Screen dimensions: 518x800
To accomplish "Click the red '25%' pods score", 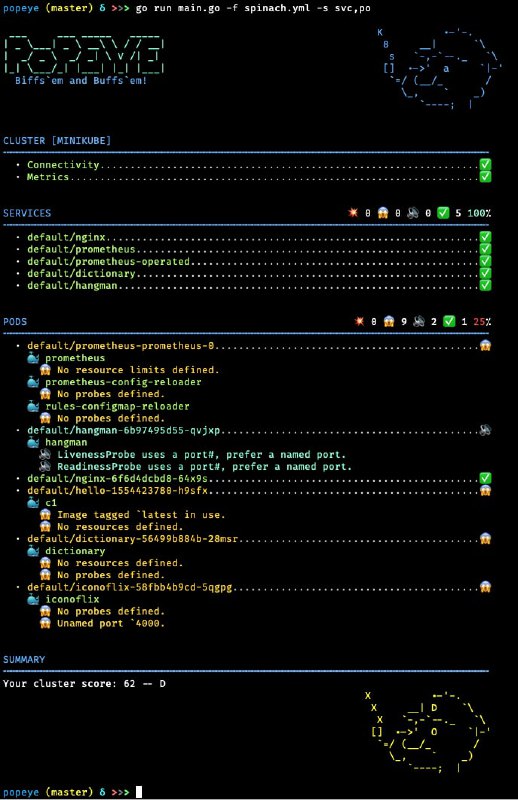I will [482, 321].
